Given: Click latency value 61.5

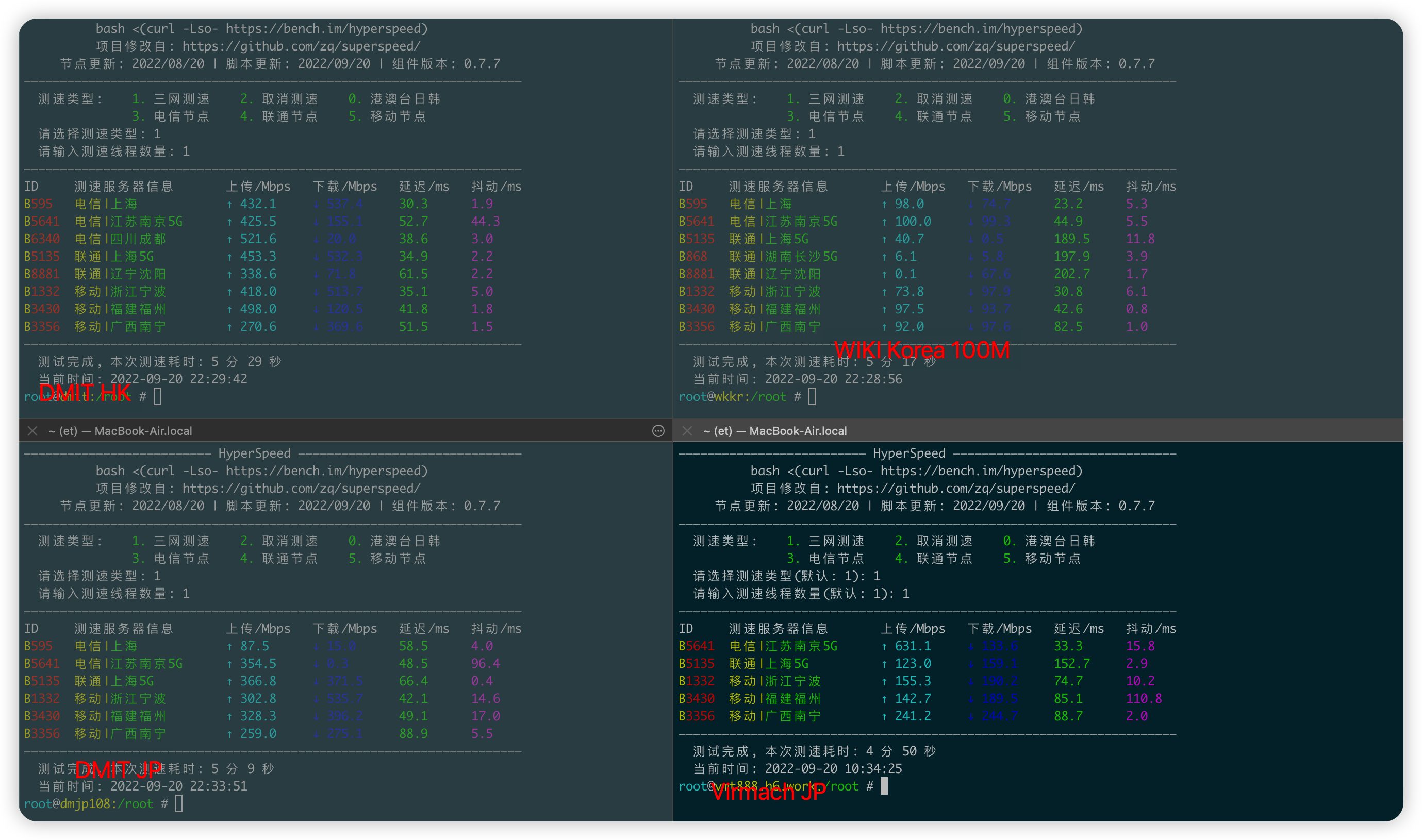Looking at the screenshot, I should 414,274.
